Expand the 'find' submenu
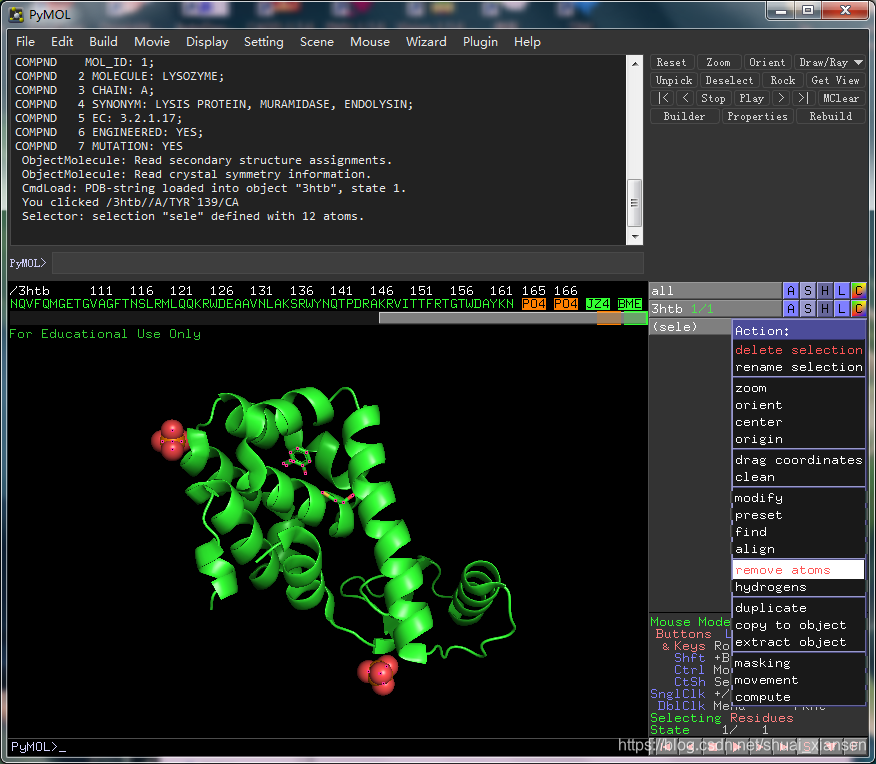 pos(798,532)
